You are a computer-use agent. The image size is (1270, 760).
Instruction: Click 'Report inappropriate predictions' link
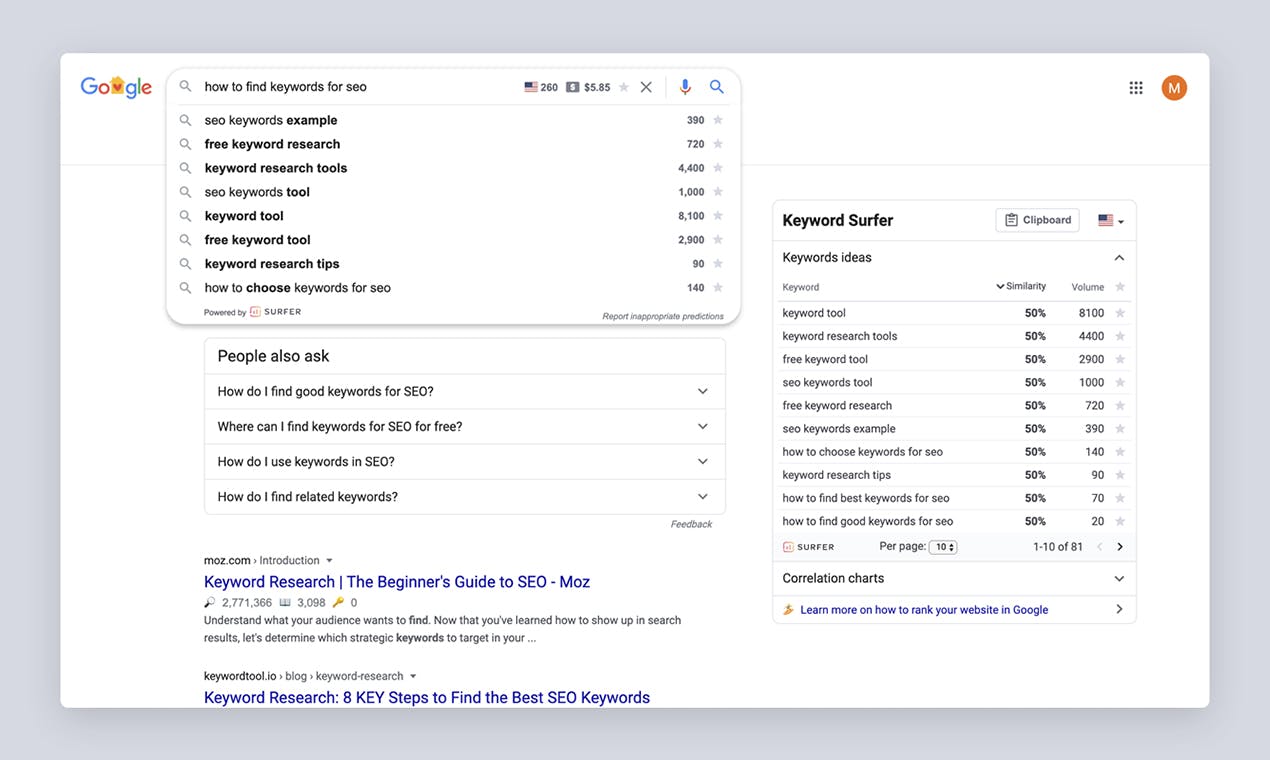click(663, 316)
